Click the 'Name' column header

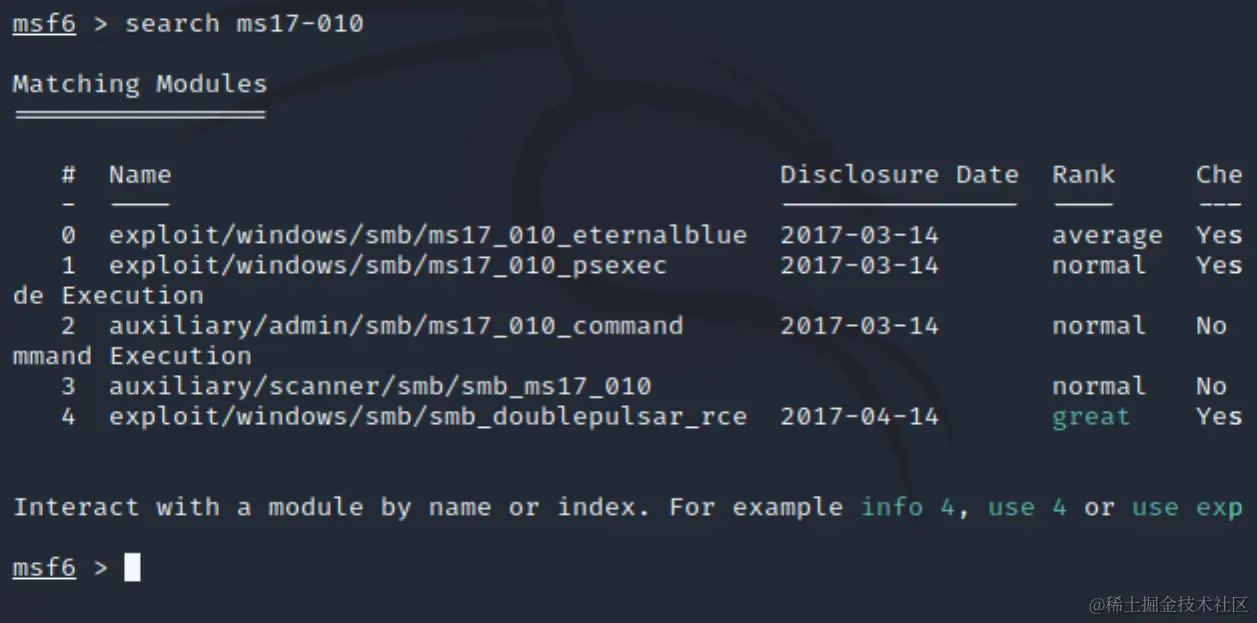click(139, 175)
